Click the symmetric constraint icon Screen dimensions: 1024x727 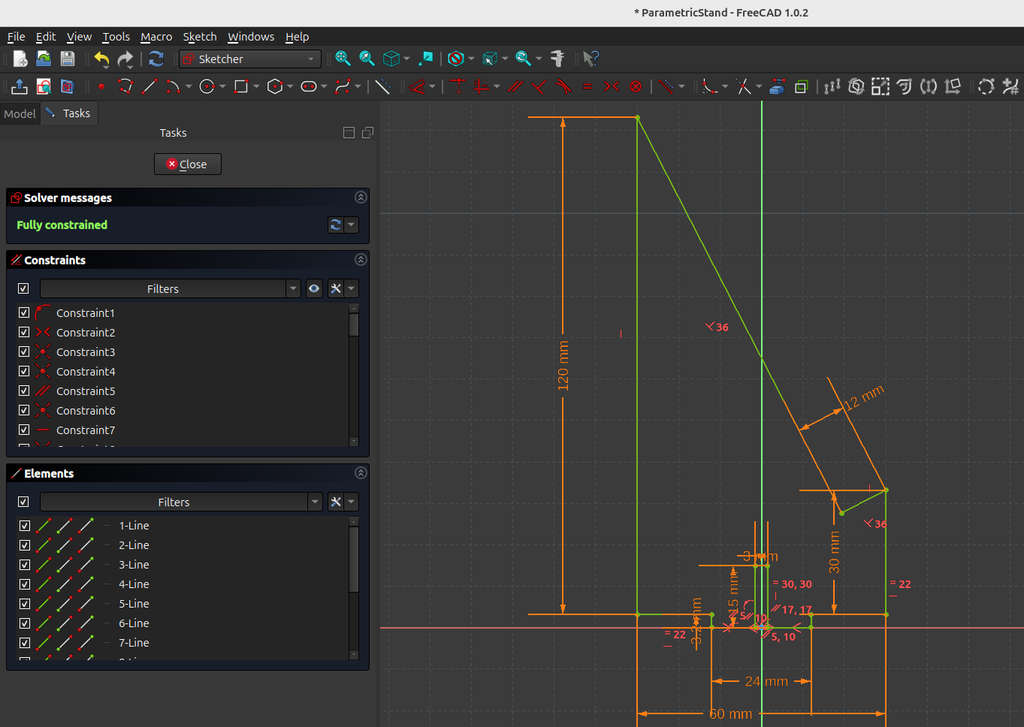[612, 87]
